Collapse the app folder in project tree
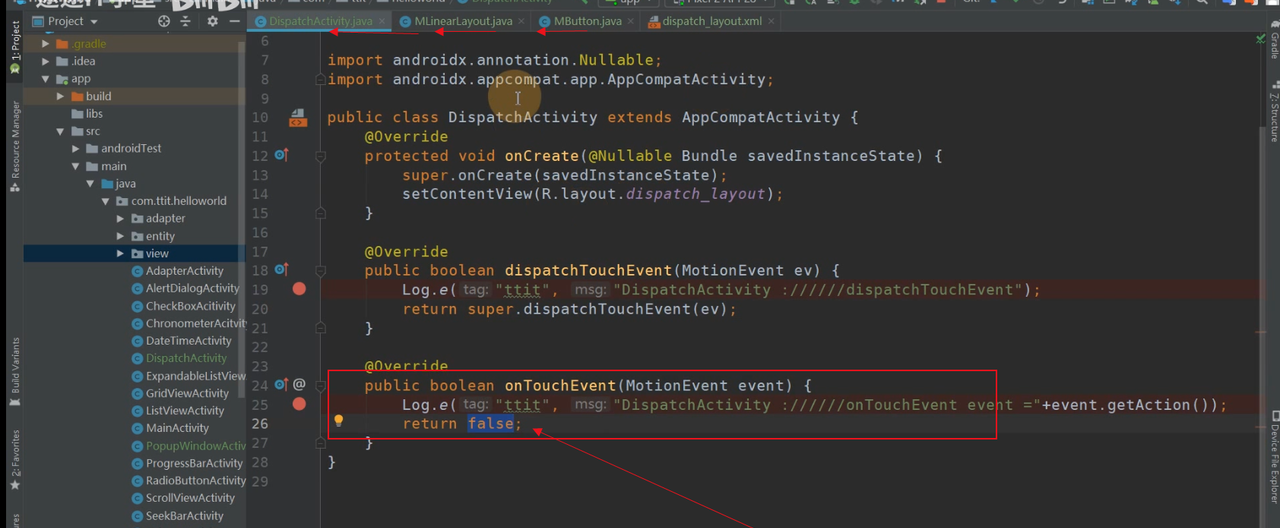1280x528 pixels. point(46,79)
